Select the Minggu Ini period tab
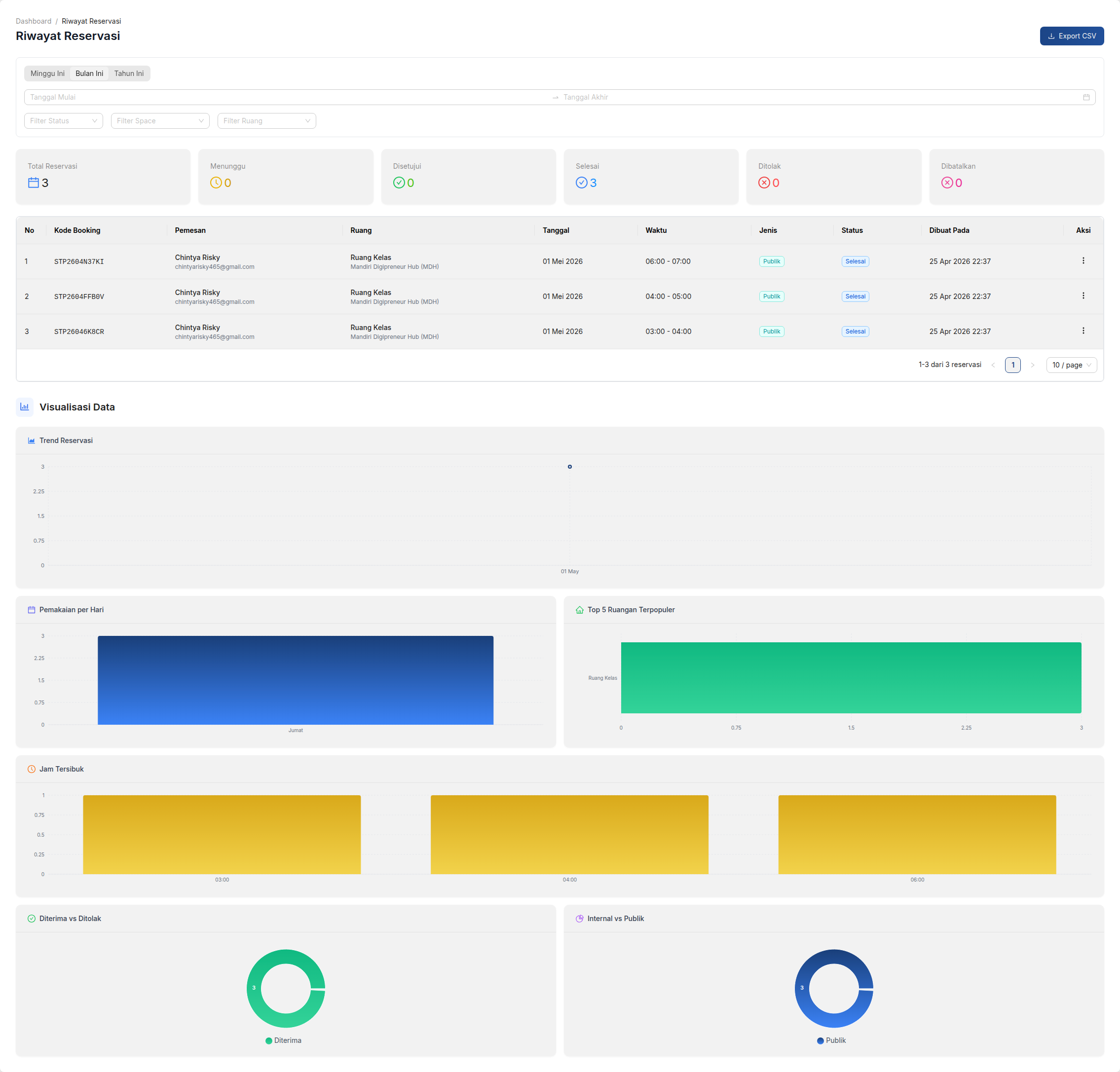Viewport: 1120px width, 1072px height. pyautogui.click(x=47, y=74)
